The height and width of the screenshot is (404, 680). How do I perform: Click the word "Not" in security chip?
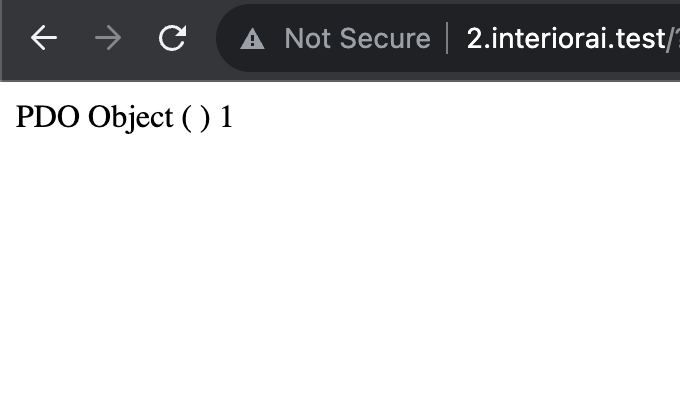pyautogui.click(x=306, y=39)
